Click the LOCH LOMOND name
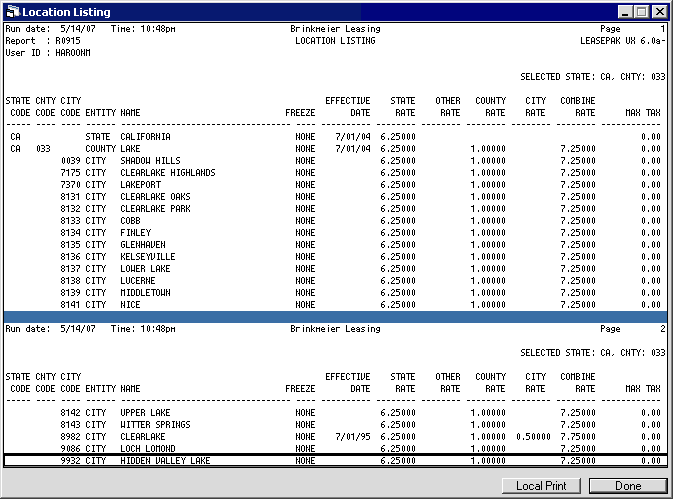 point(148,448)
